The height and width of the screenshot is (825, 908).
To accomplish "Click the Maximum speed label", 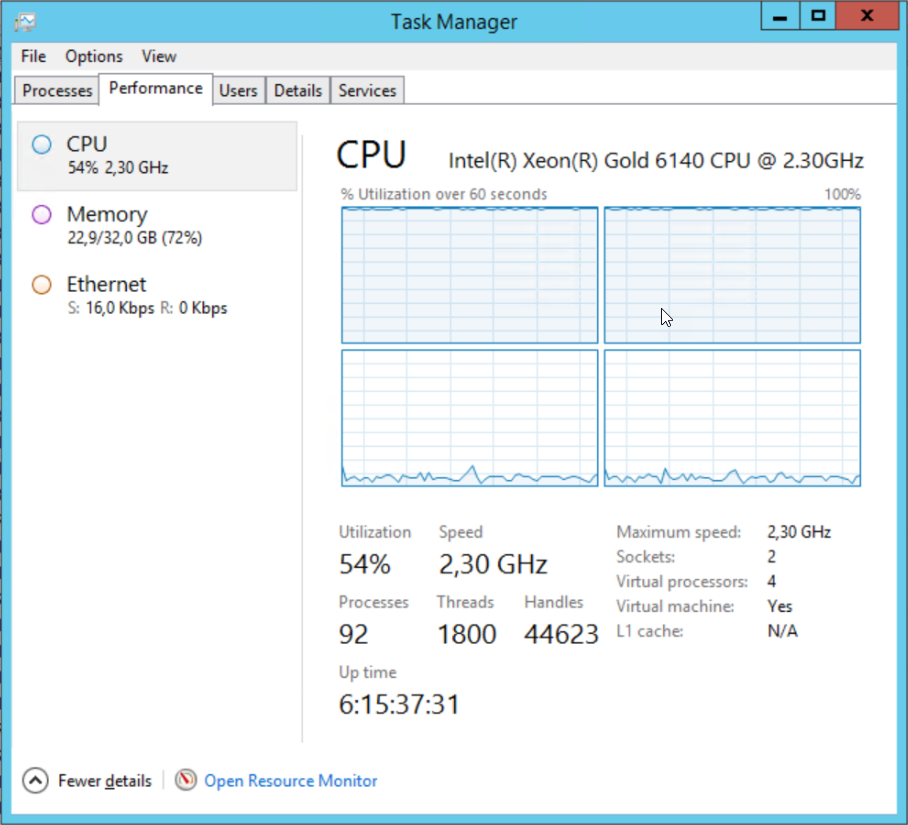I will coord(679,532).
